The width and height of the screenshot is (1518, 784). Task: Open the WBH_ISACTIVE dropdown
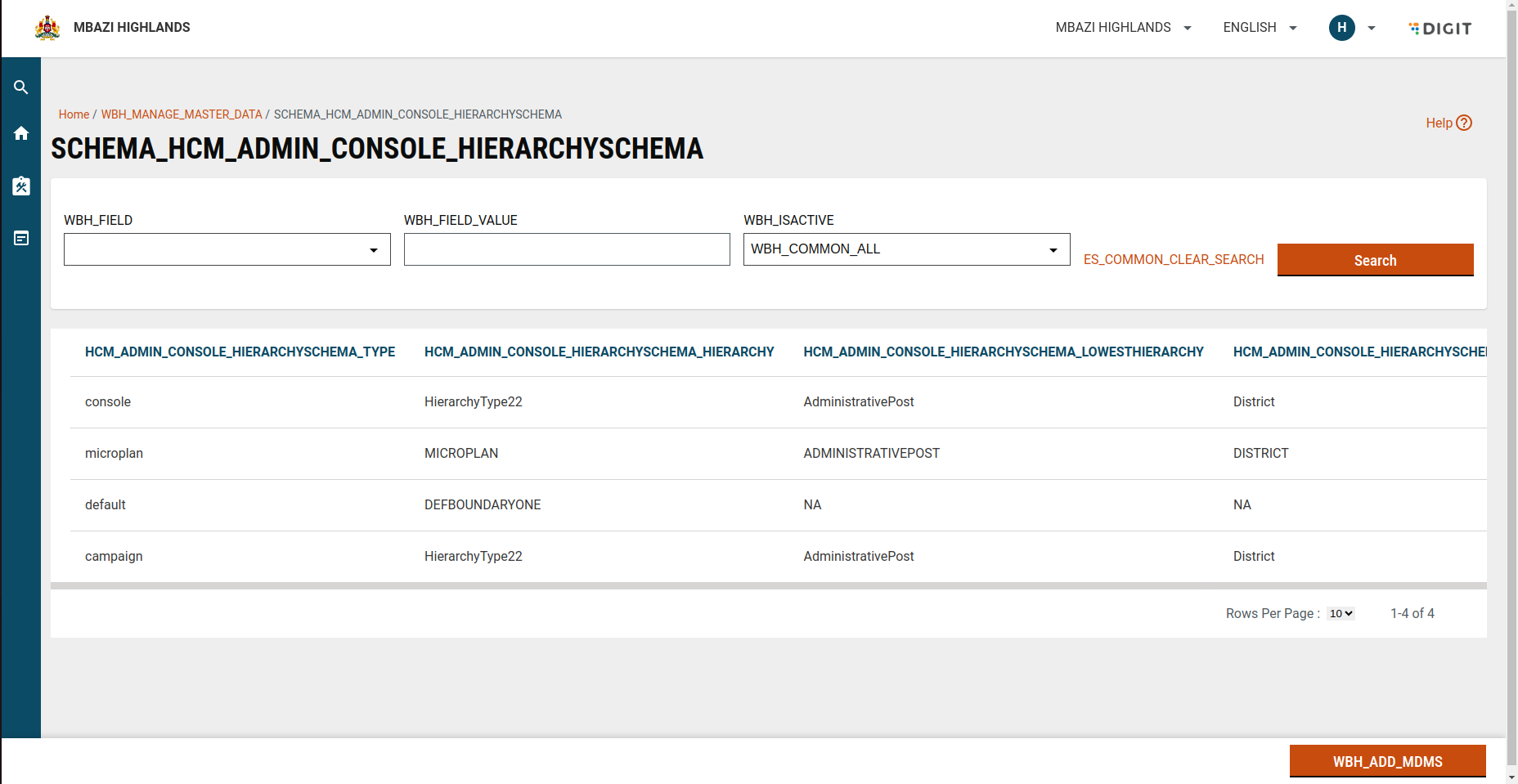click(x=905, y=249)
